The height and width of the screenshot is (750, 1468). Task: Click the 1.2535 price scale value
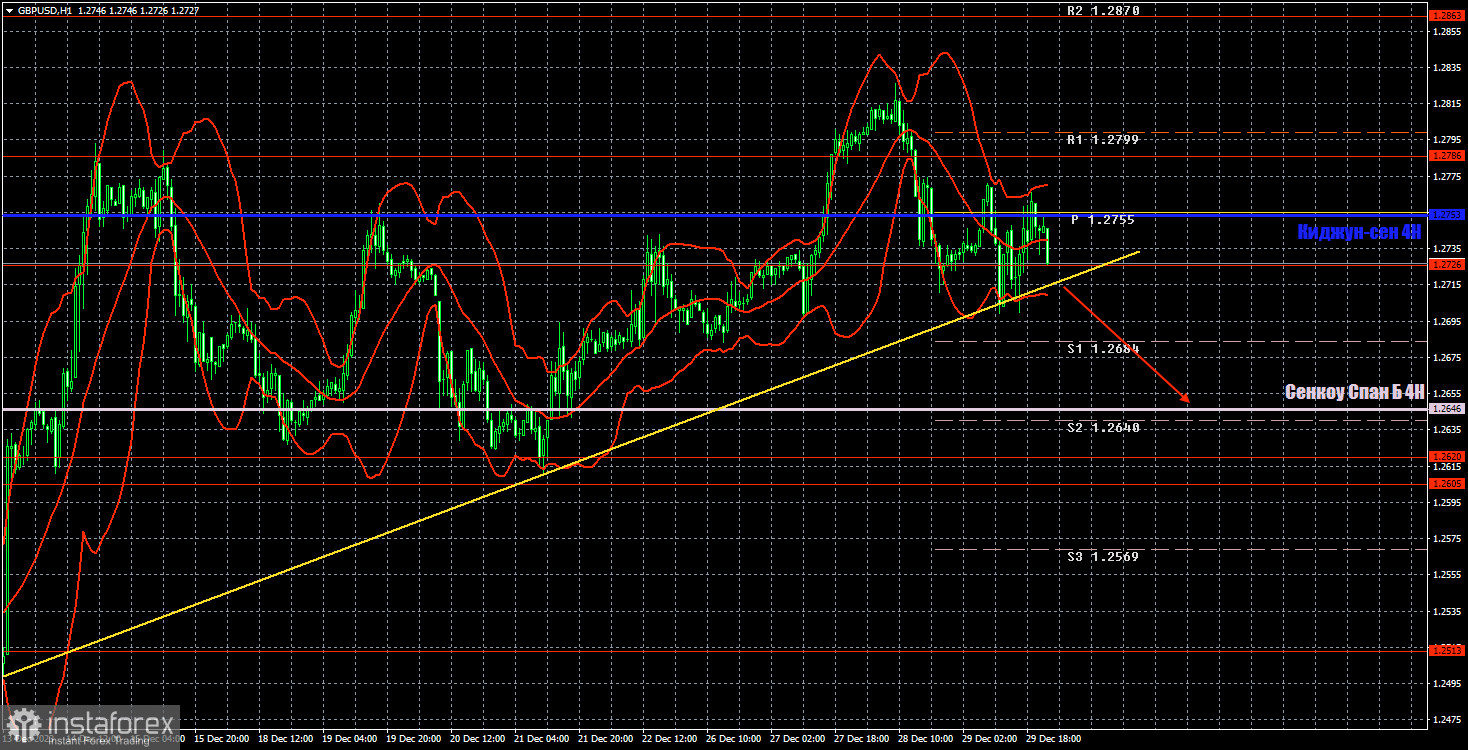[x=1448, y=611]
